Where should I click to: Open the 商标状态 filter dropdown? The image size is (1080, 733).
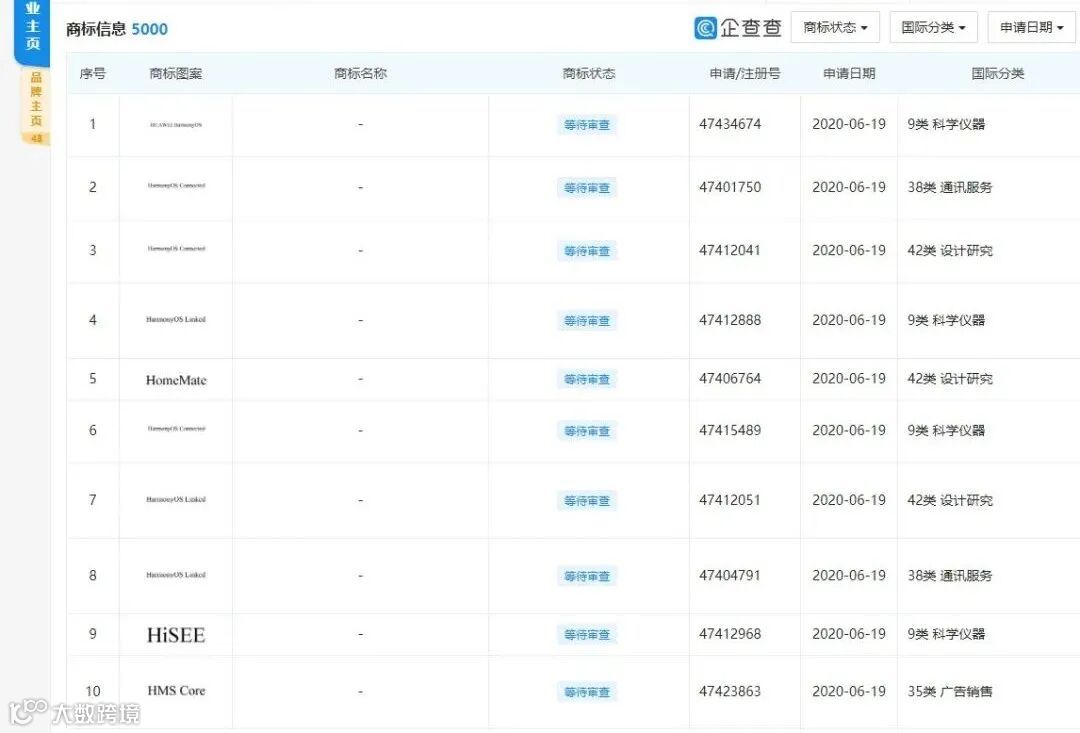pyautogui.click(x=835, y=28)
